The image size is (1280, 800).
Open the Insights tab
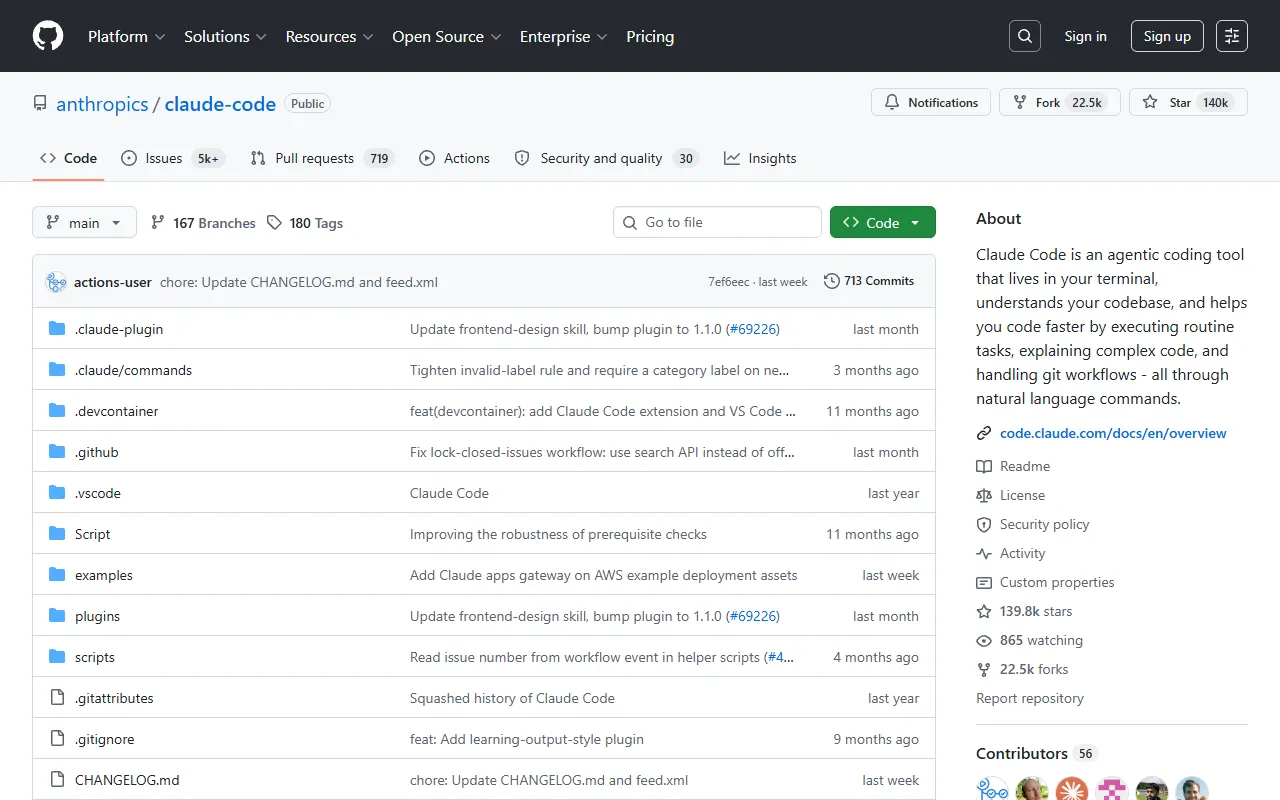760,158
